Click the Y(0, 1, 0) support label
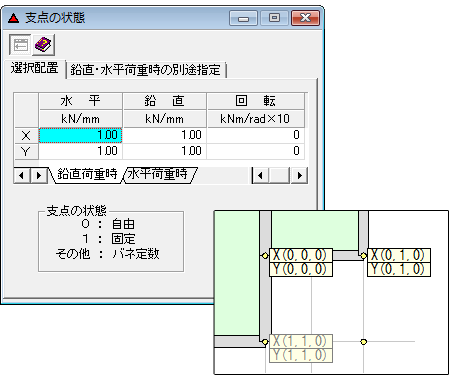 pyautogui.click(x=399, y=269)
